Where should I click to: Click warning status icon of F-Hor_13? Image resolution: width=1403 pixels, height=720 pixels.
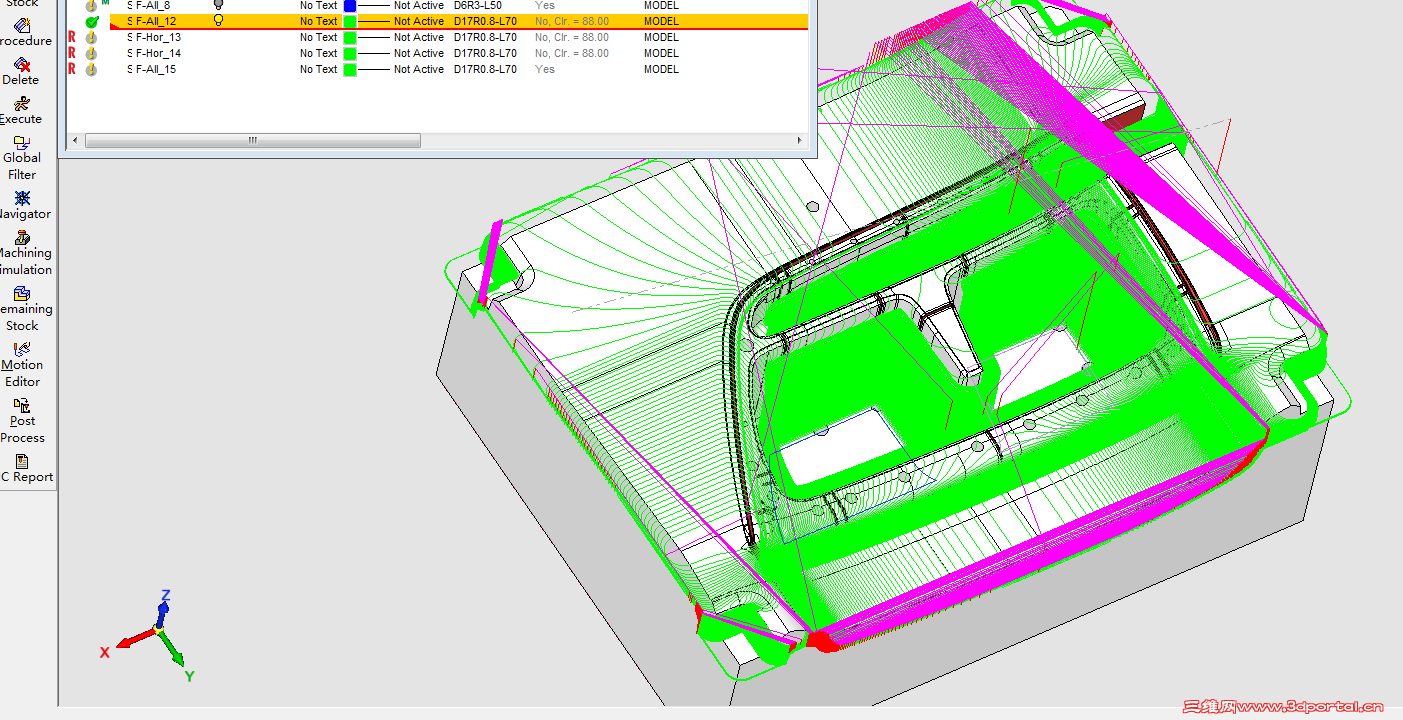tap(91, 37)
